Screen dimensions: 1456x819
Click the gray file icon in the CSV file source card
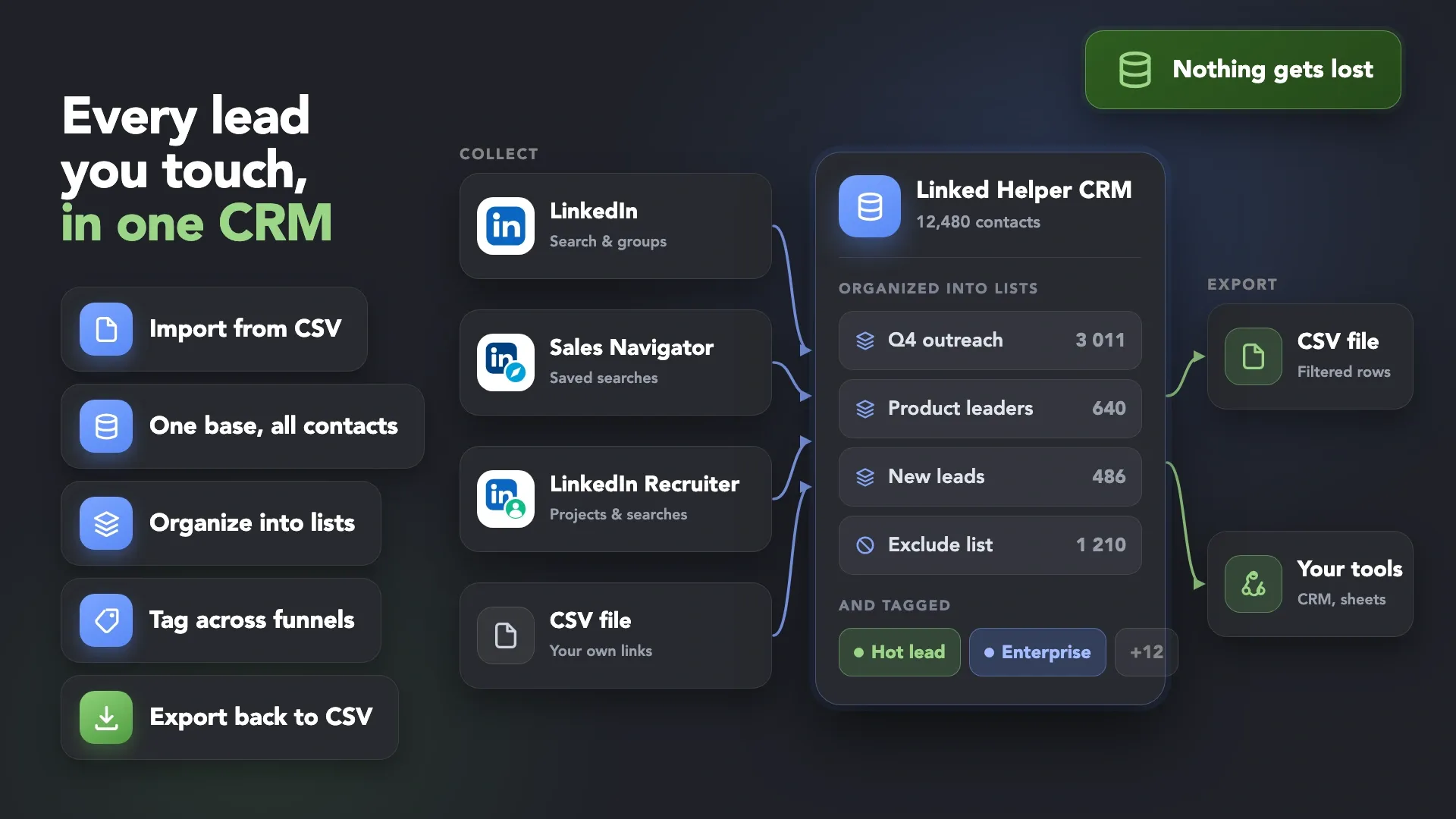(506, 635)
